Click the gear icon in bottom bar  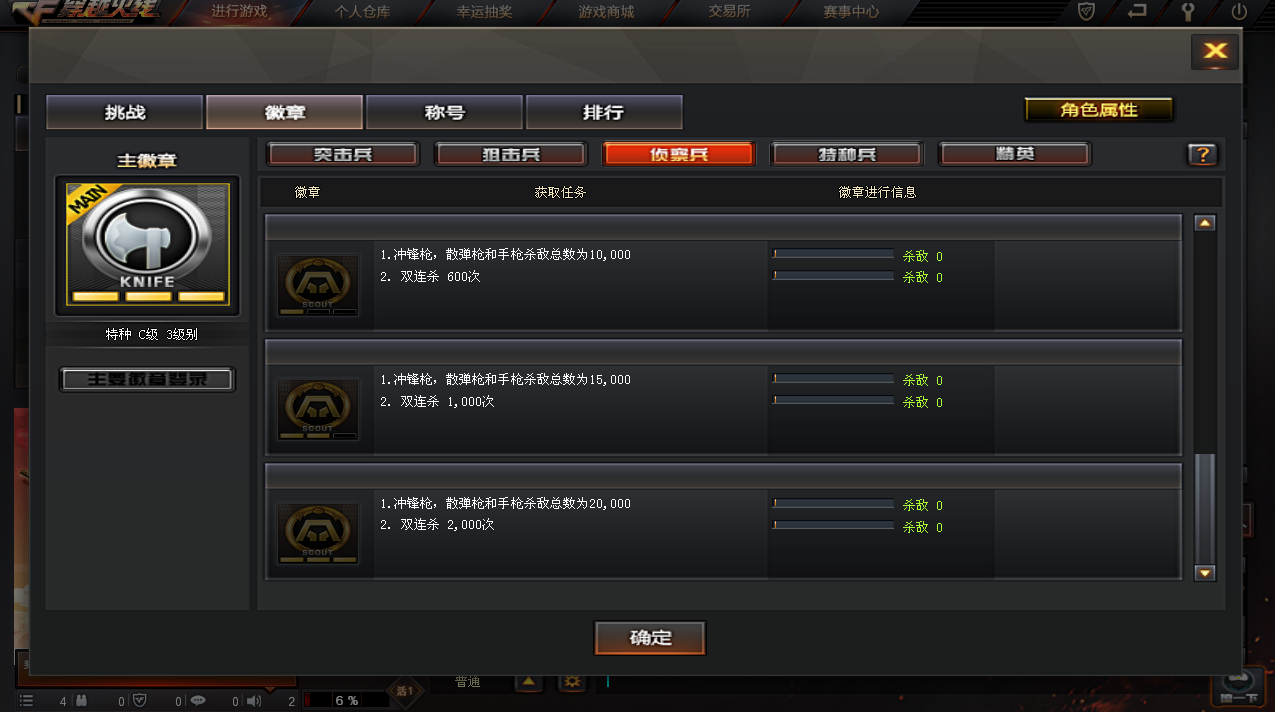pyautogui.click(x=572, y=681)
